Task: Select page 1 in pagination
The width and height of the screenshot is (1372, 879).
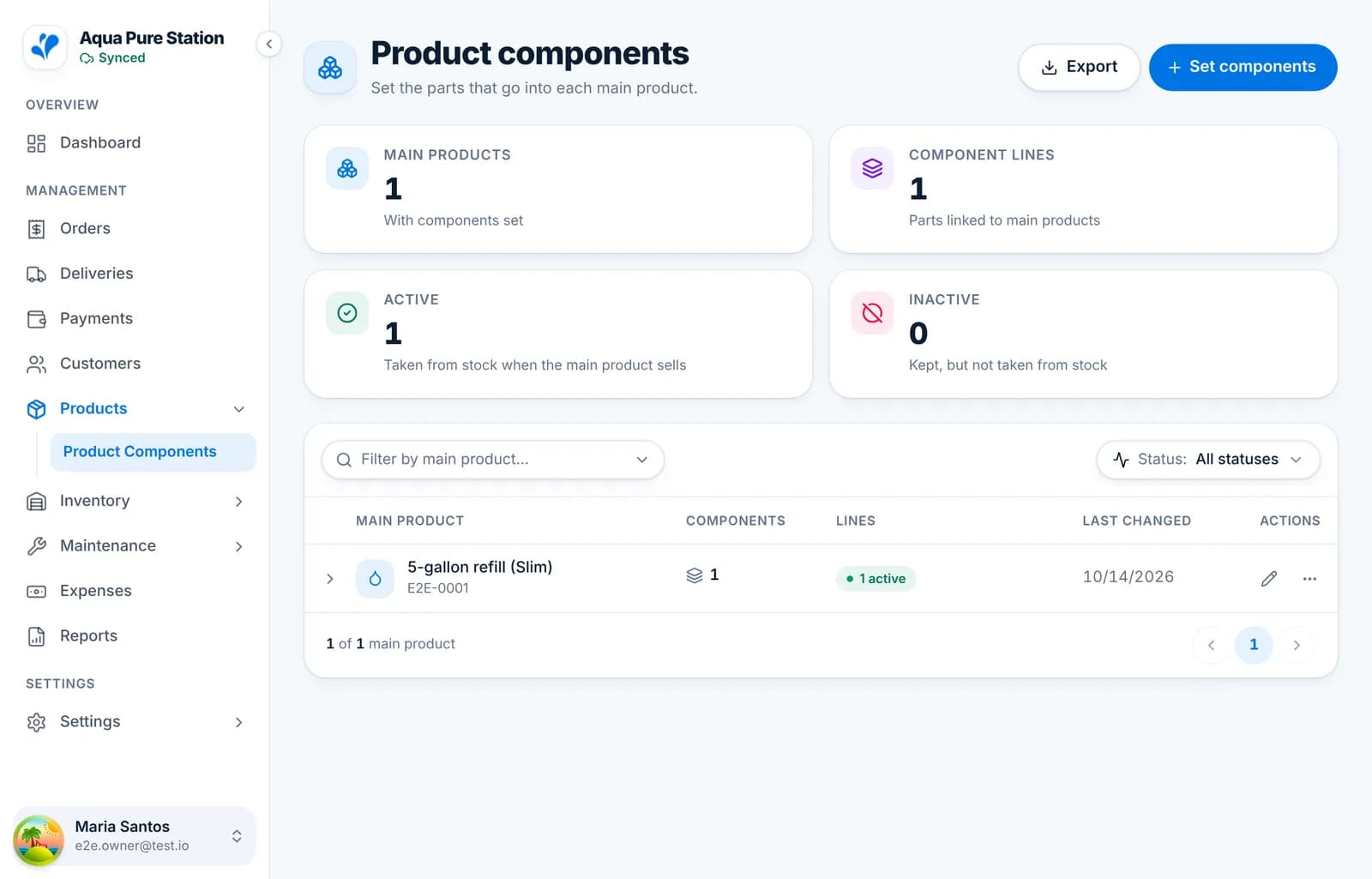Action: 1254,645
